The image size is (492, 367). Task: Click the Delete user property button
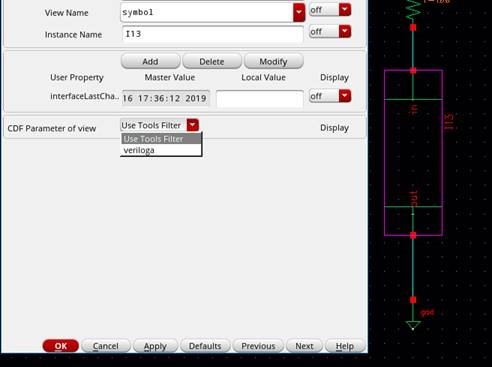click(x=212, y=61)
